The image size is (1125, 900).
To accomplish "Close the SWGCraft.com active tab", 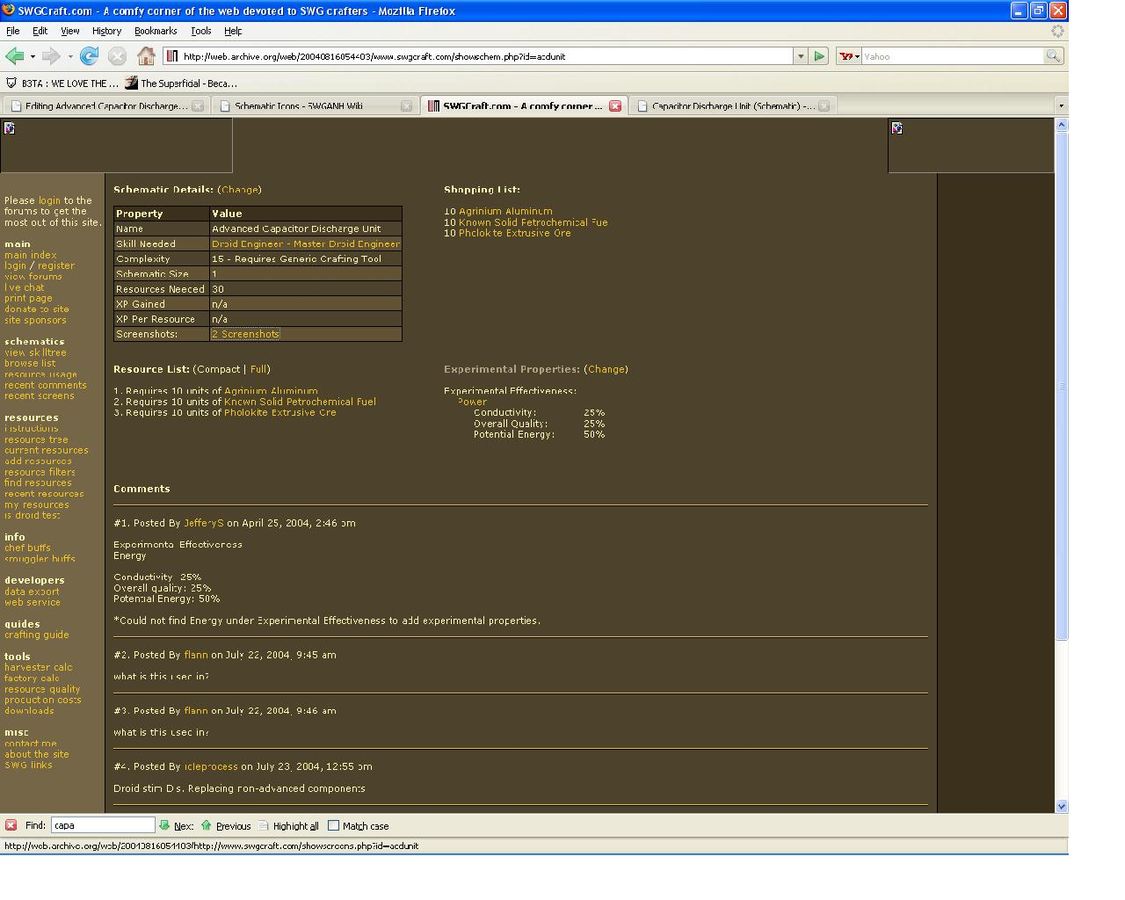I will tap(615, 106).
